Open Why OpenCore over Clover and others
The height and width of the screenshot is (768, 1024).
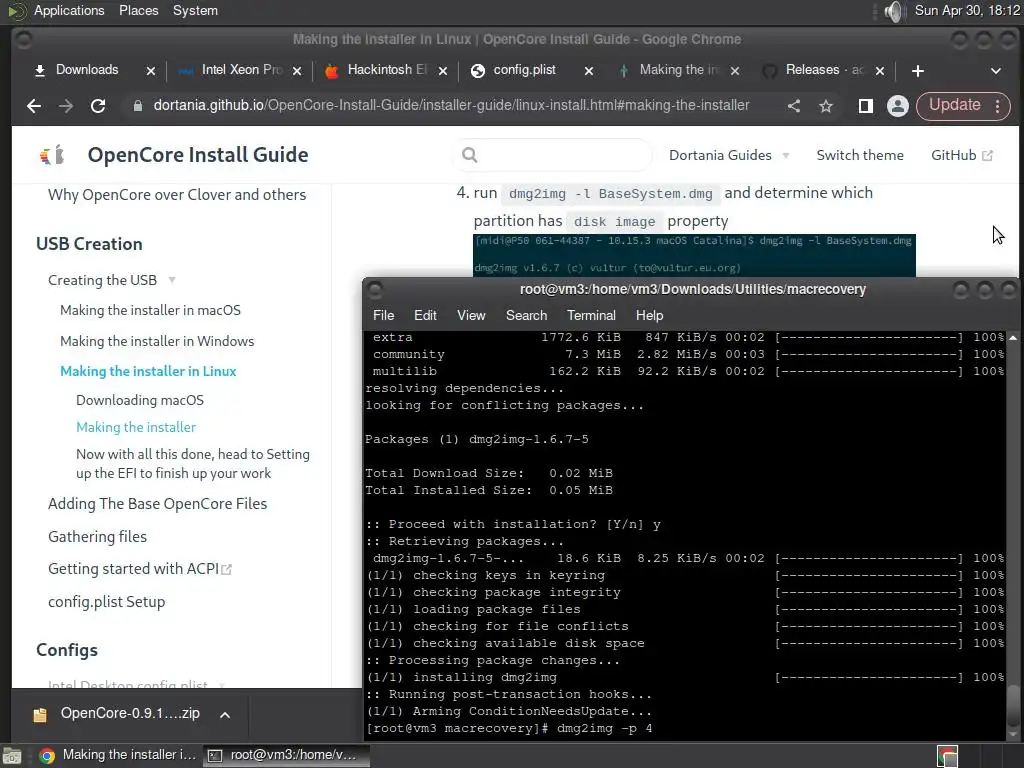click(x=177, y=195)
